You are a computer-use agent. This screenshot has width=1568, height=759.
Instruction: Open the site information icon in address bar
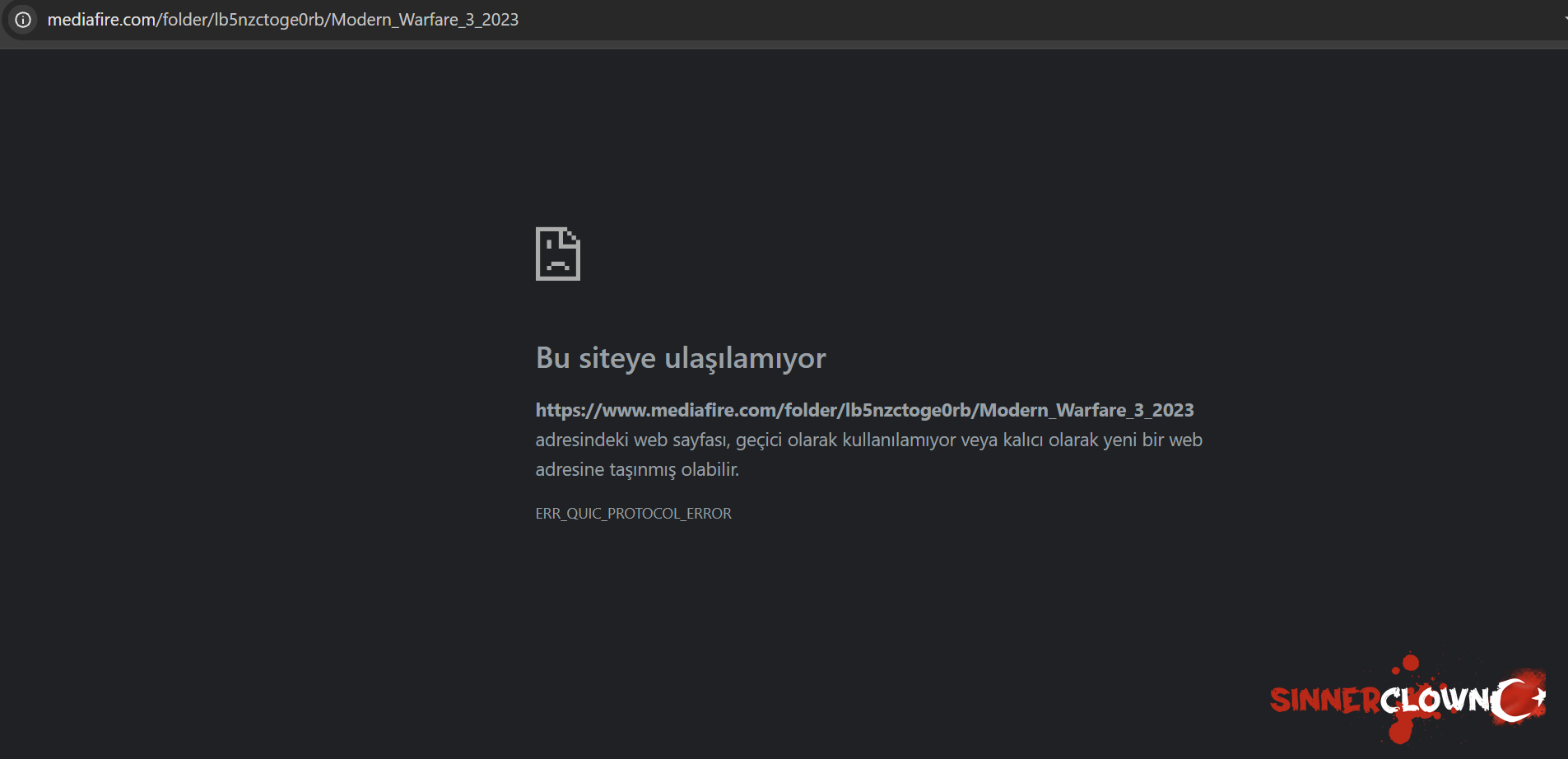pyautogui.click(x=23, y=20)
